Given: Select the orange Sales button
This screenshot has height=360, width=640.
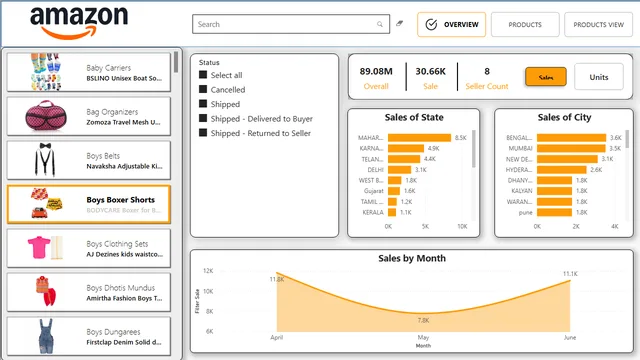Looking at the screenshot, I should point(546,77).
